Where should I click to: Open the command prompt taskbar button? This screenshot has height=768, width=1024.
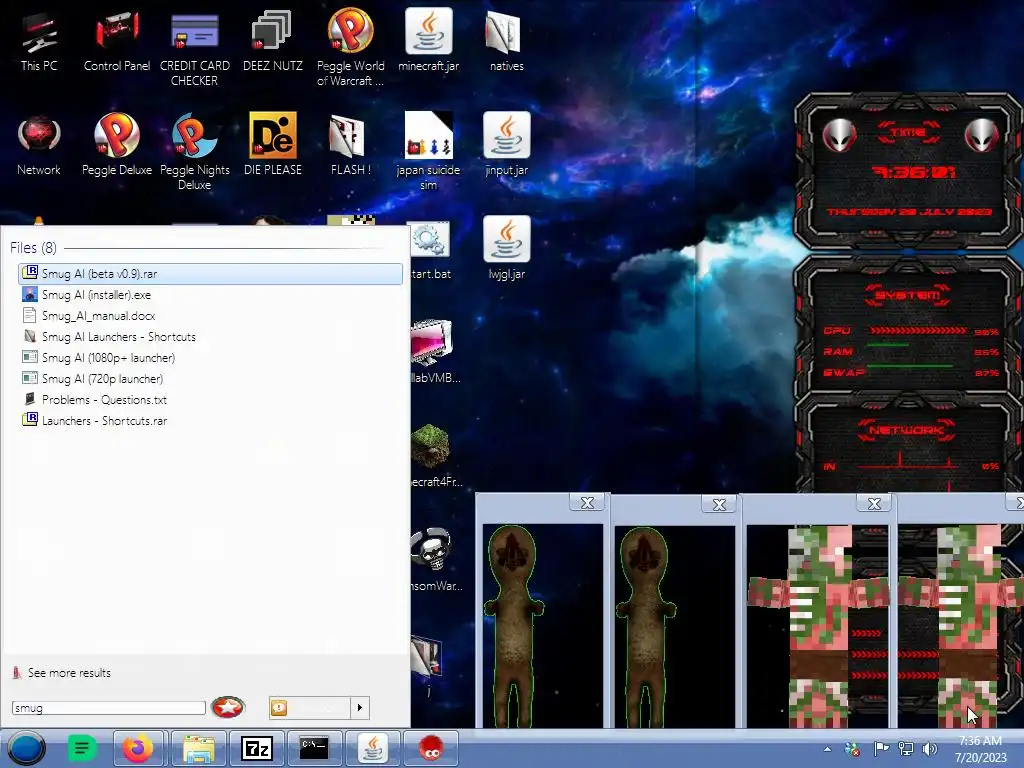[x=313, y=748]
